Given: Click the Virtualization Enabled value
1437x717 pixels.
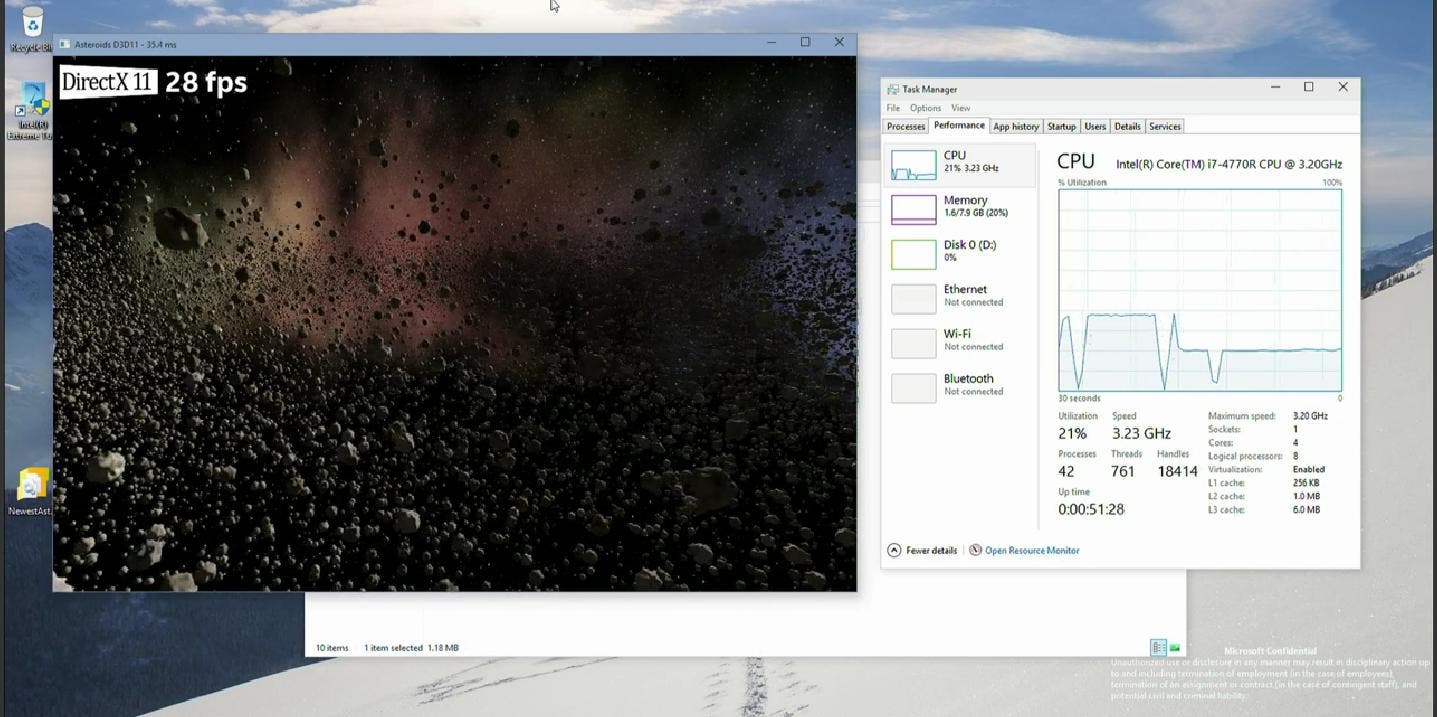Looking at the screenshot, I should click(x=1308, y=469).
